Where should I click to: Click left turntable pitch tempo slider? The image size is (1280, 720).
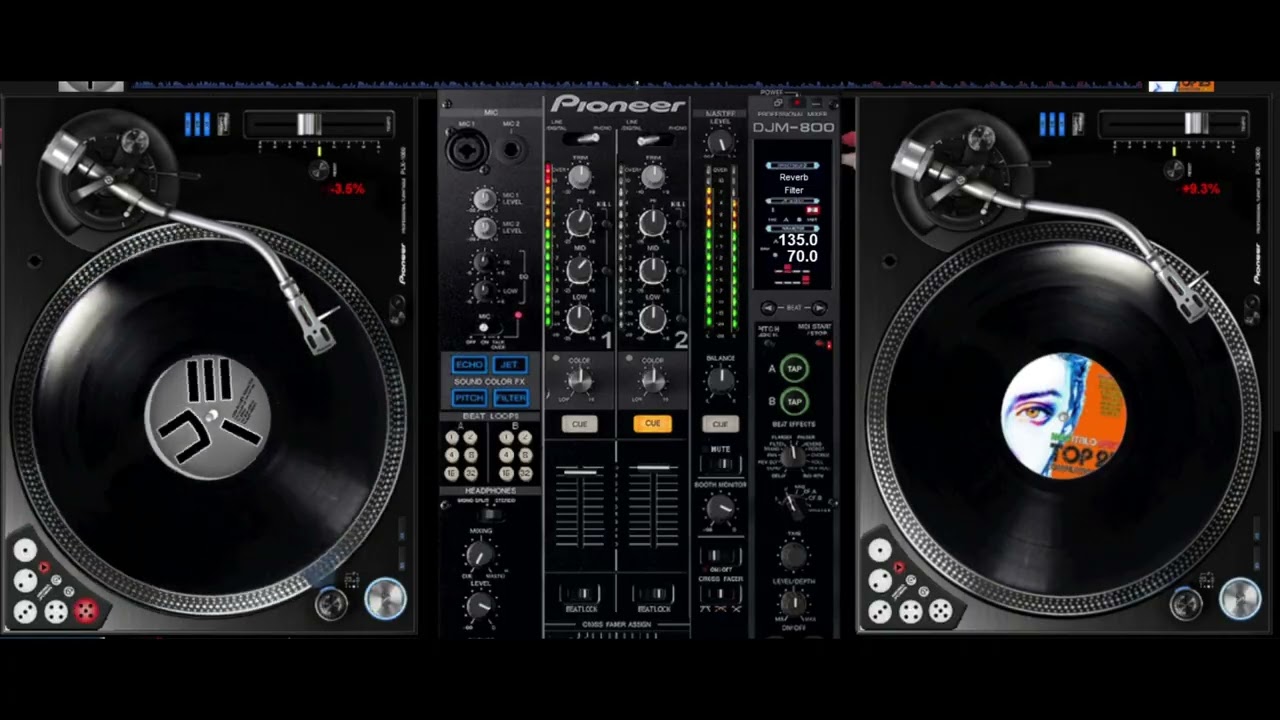[x=309, y=124]
